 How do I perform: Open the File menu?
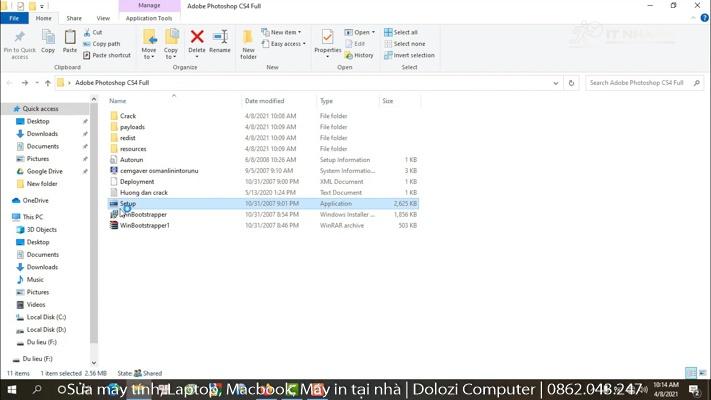[x=14, y=18]
